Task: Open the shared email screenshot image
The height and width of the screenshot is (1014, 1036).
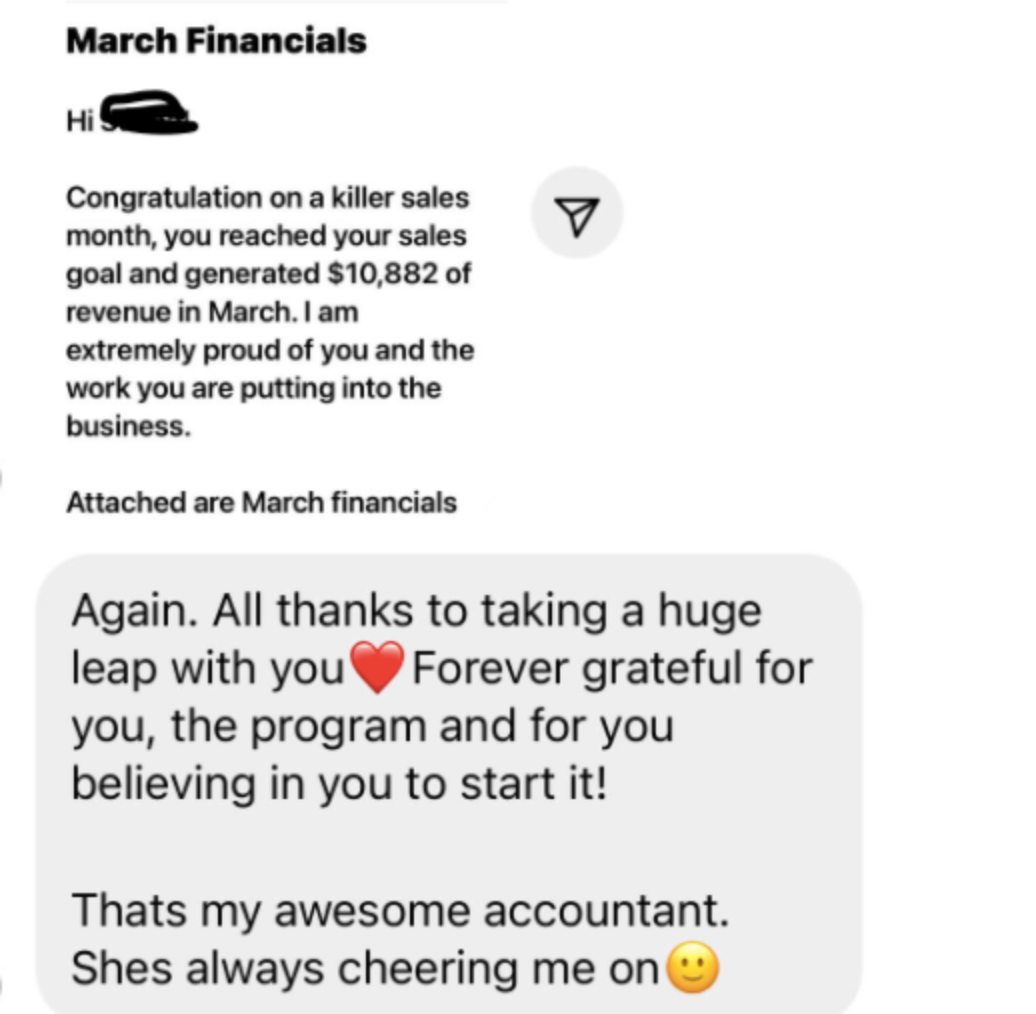Action: tap(287, 264)
